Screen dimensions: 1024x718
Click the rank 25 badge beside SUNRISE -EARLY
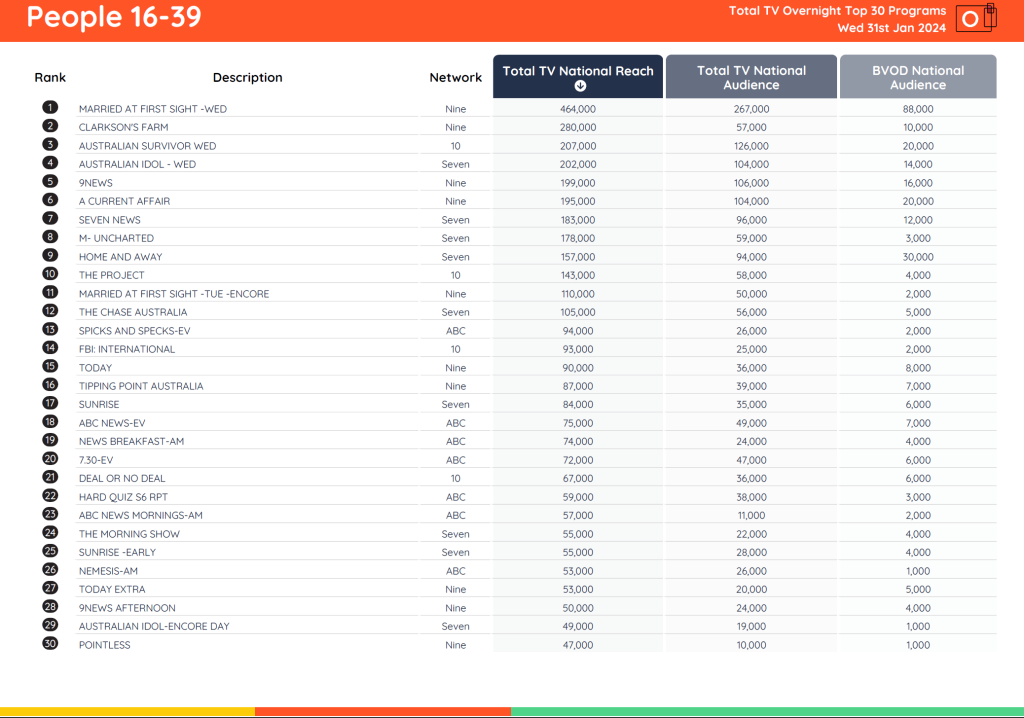[x=50, y=552]
